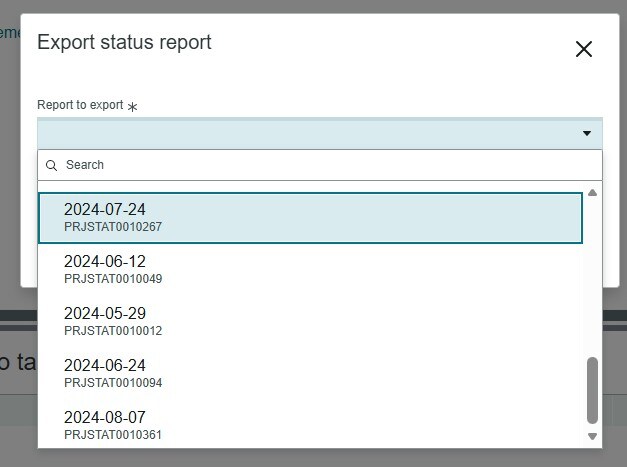The width and height of the screenshot is (627, 467).
Task: Pick the 2024-05-29 report entry
Action: pyautogui.click(x=310, y=321)
